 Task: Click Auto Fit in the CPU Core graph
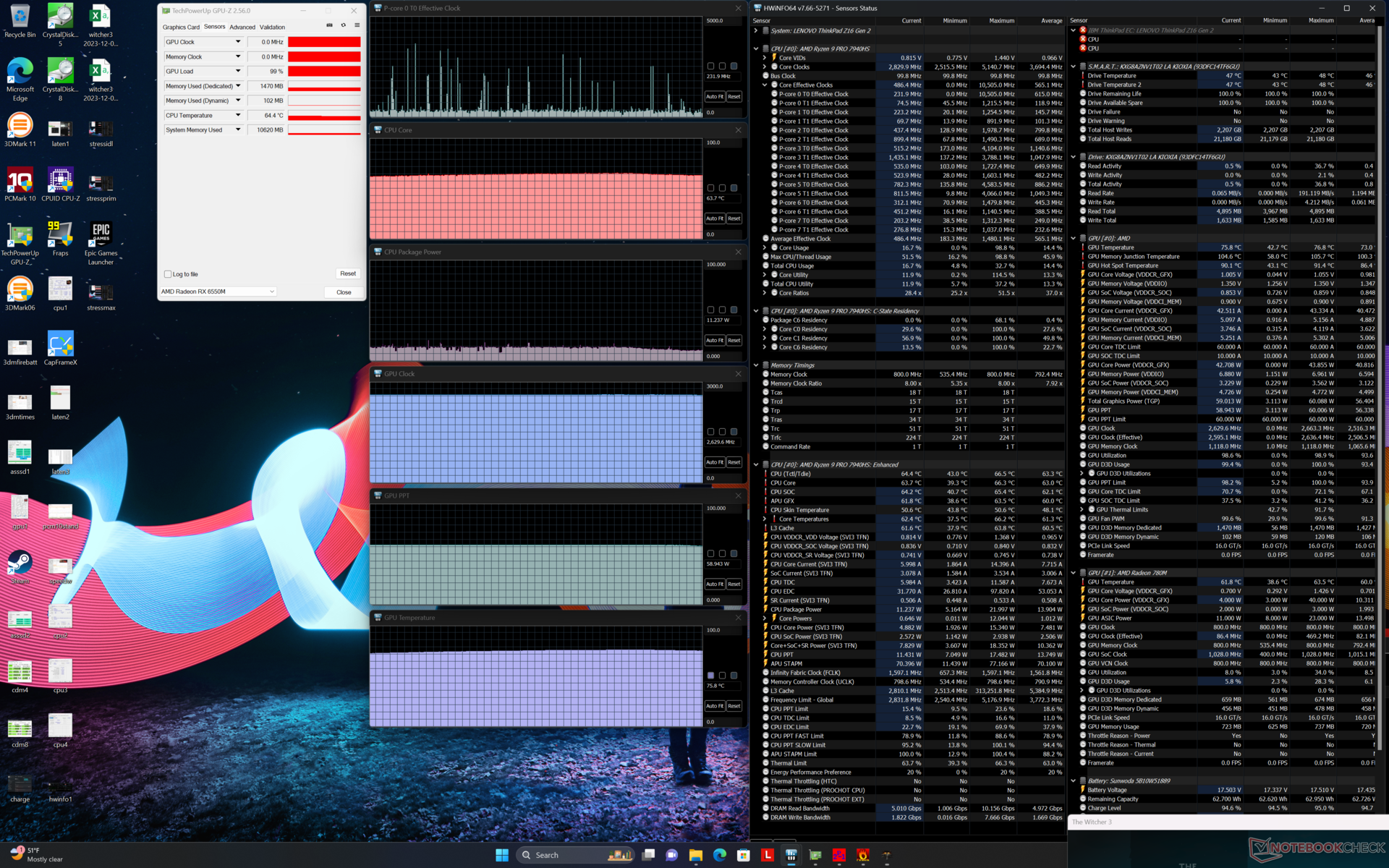coord(715,218)
